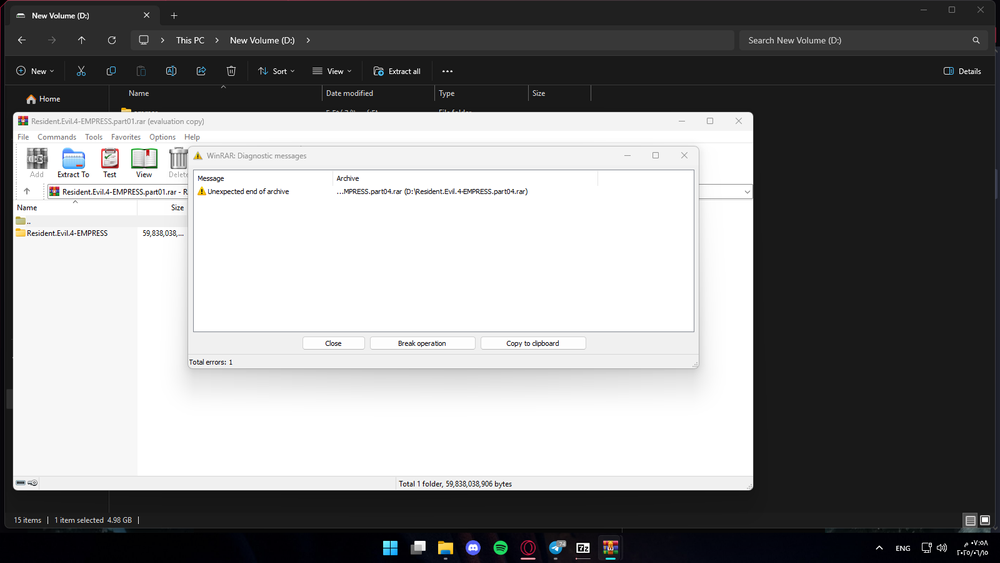
Task: Open the WinRAR File menu
Action: pos(23,137)
